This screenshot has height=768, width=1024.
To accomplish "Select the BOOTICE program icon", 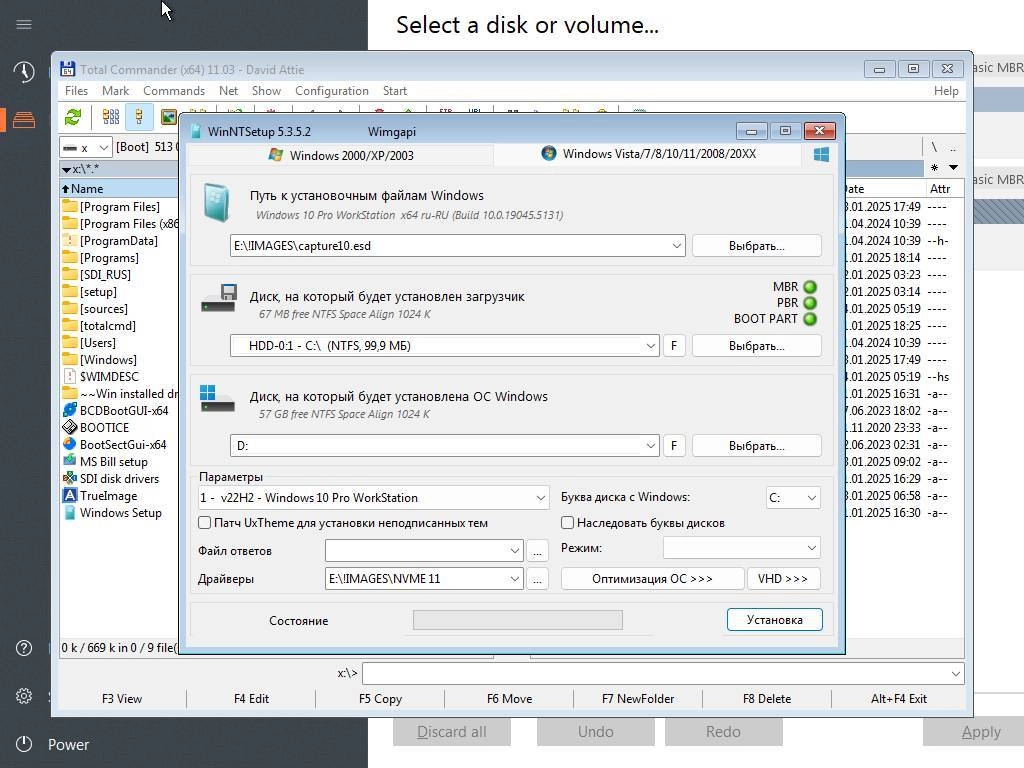I will tap(70, 427).
